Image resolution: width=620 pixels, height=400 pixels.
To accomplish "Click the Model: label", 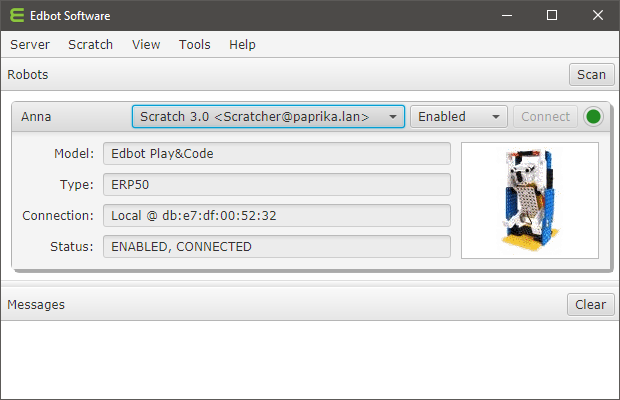I will 74,153.
